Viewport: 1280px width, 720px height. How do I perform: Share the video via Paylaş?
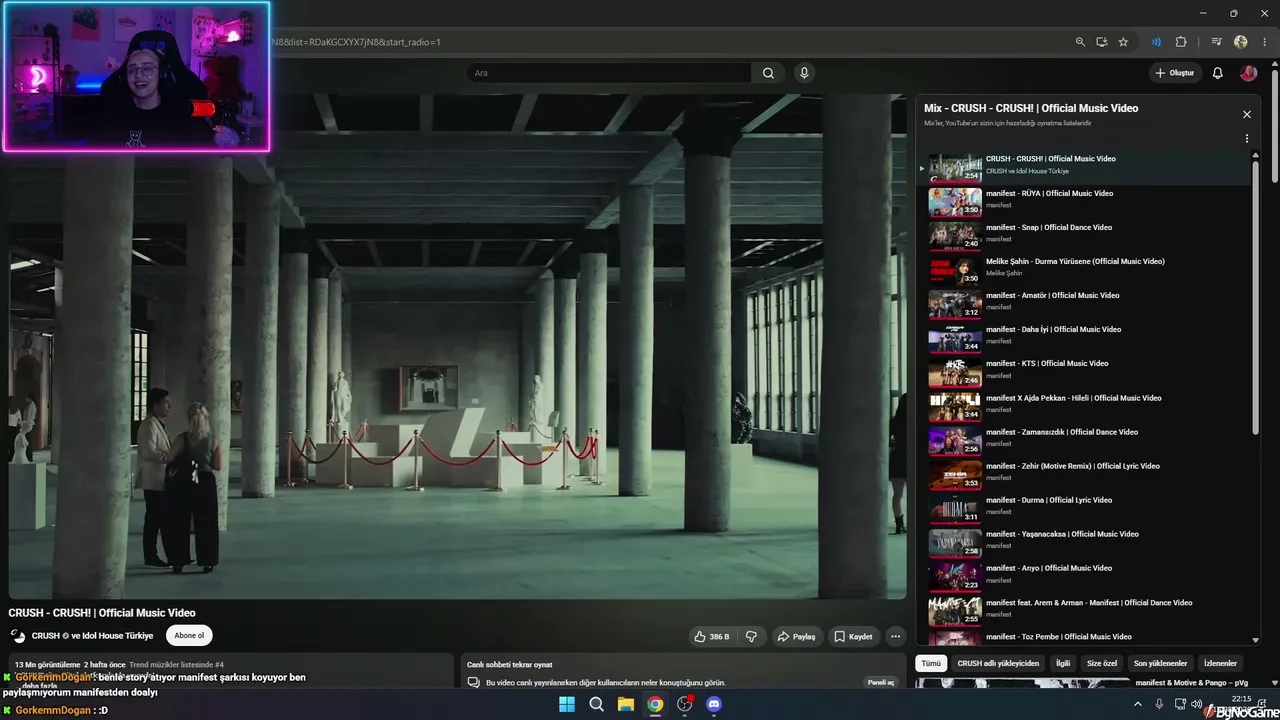point(797,636)
